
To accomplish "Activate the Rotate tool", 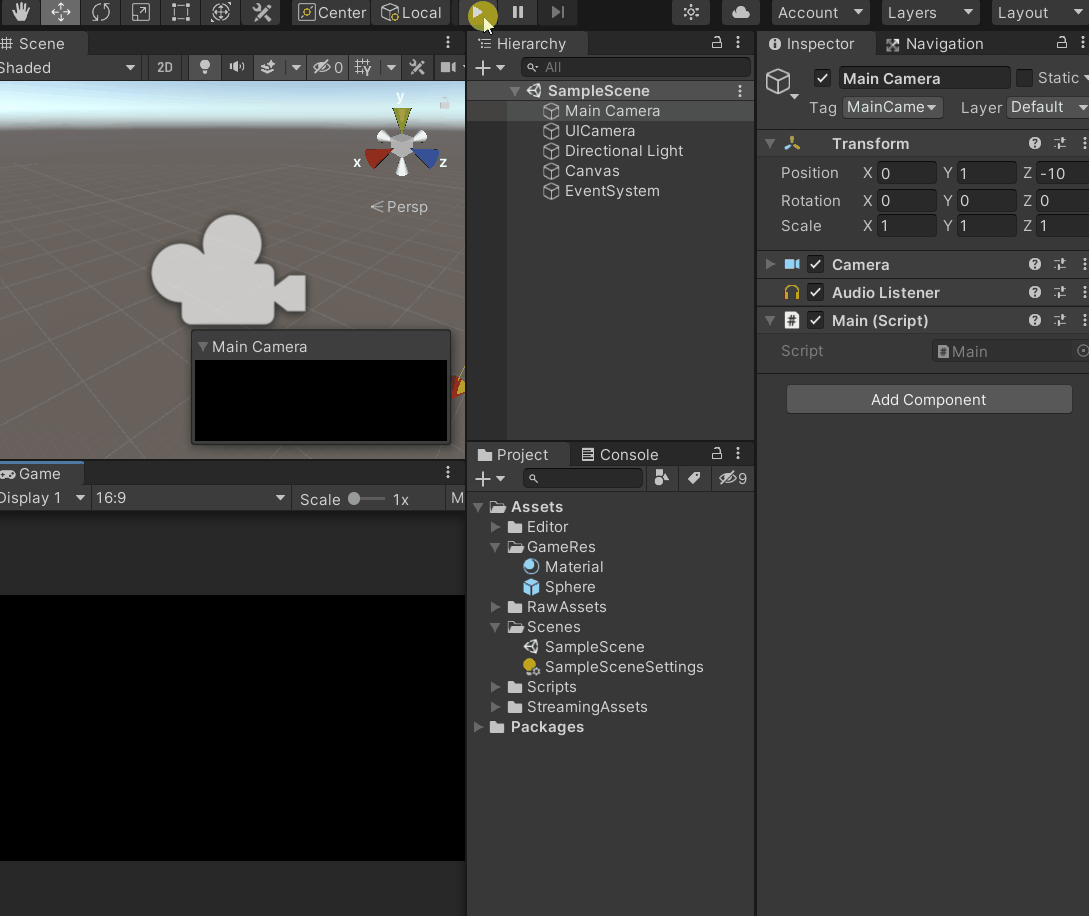I will tap(101, 13).
